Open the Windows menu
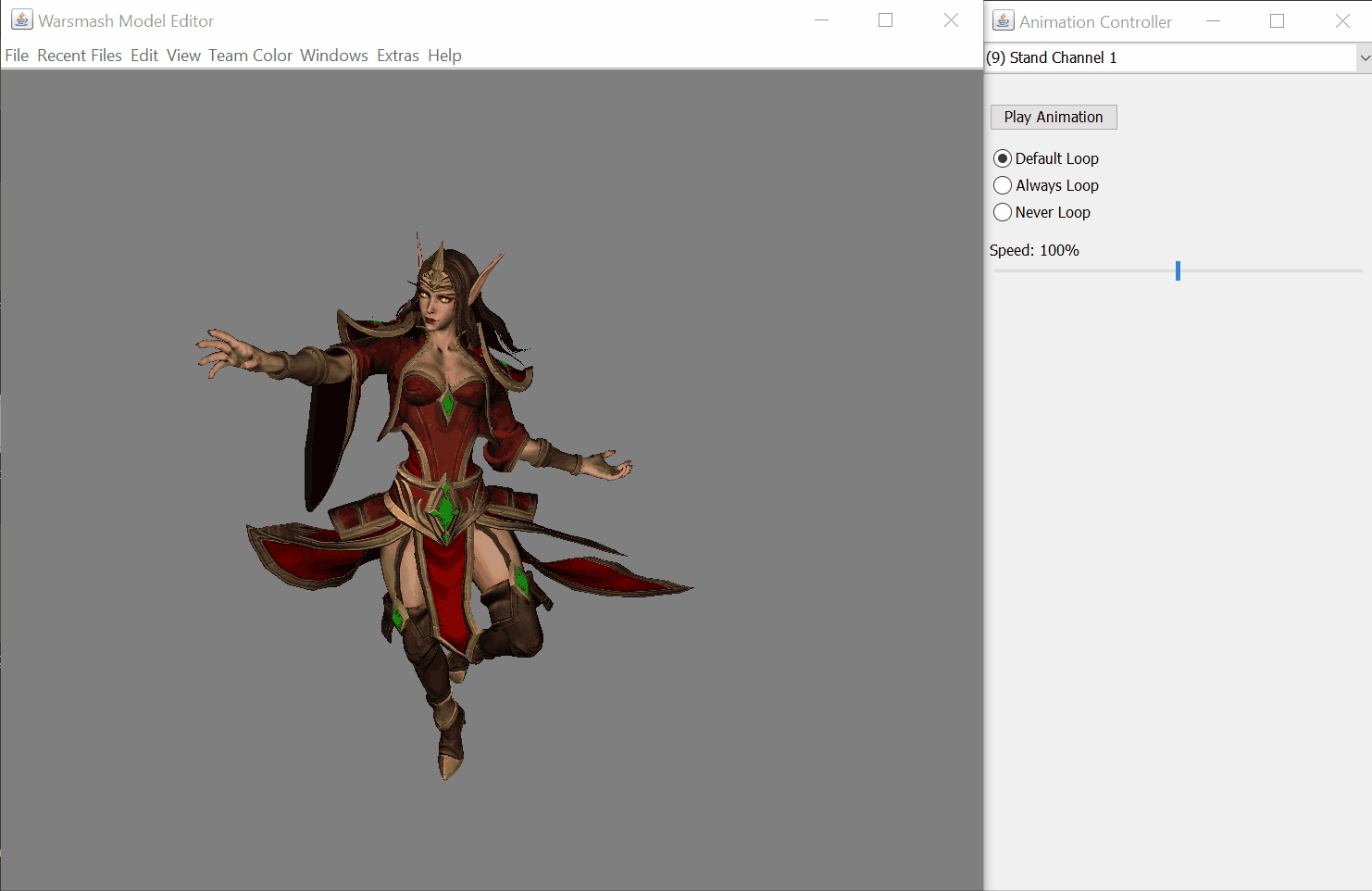 (334, 56)
